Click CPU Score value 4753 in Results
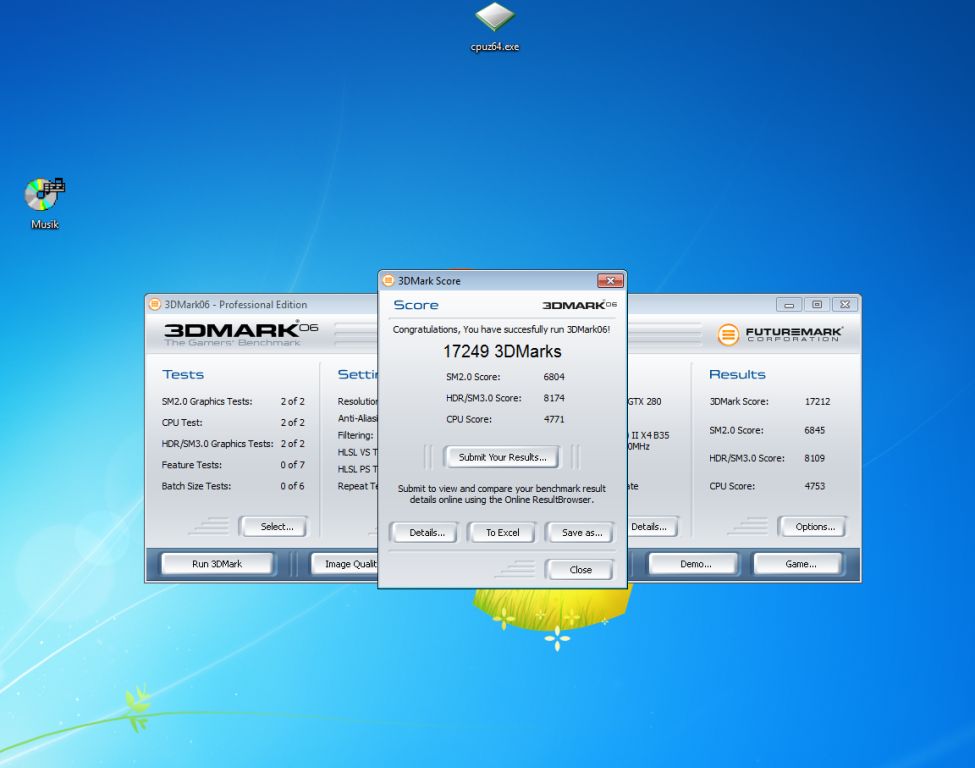The width and height of the screenshot is (975, 768). click(814, 486)
